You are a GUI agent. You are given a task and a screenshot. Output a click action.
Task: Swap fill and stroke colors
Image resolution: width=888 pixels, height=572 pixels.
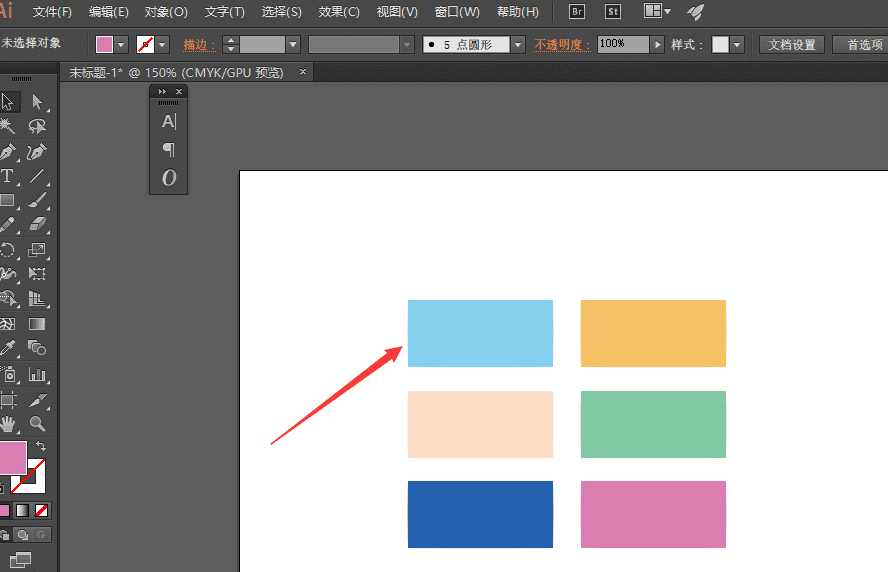[41, 446]
